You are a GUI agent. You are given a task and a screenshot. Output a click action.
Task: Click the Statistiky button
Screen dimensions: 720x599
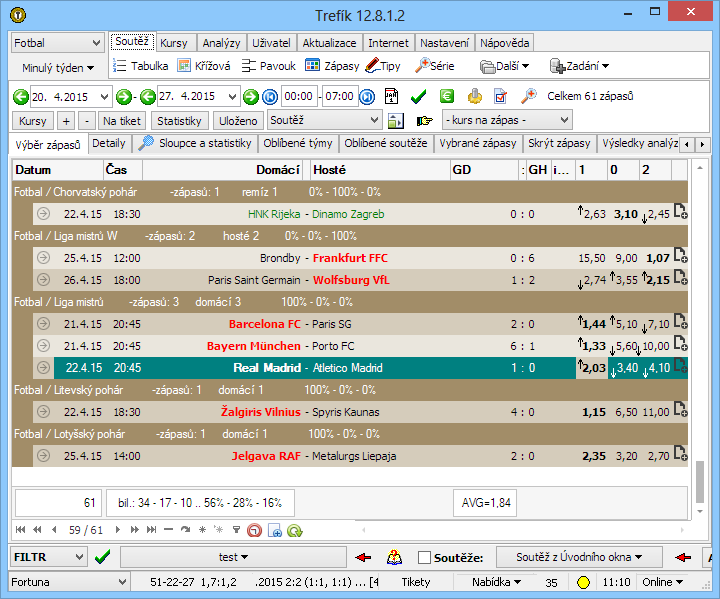coord(180,121)
